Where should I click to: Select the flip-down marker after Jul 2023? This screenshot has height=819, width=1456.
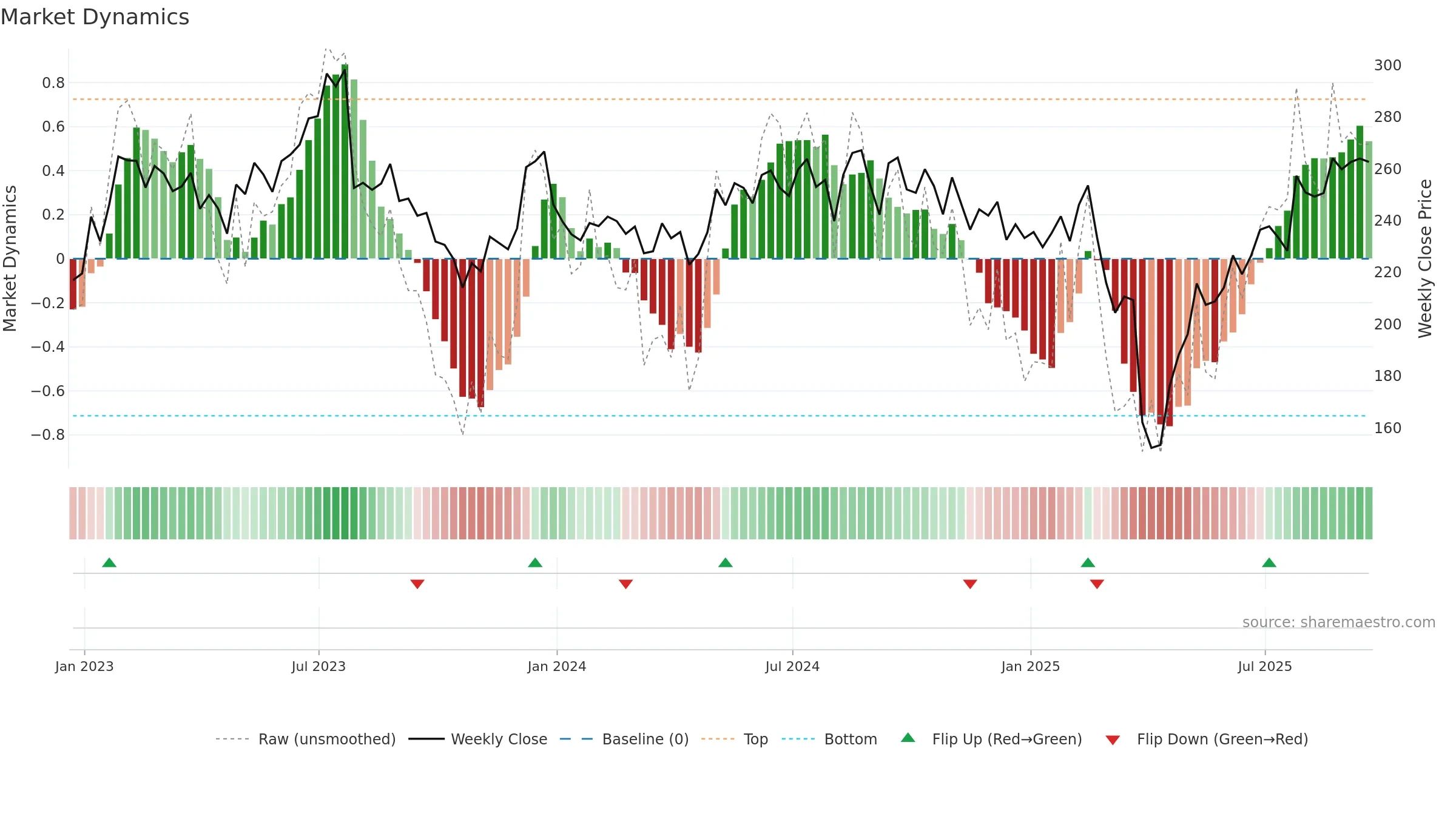[x=417, y=584]
